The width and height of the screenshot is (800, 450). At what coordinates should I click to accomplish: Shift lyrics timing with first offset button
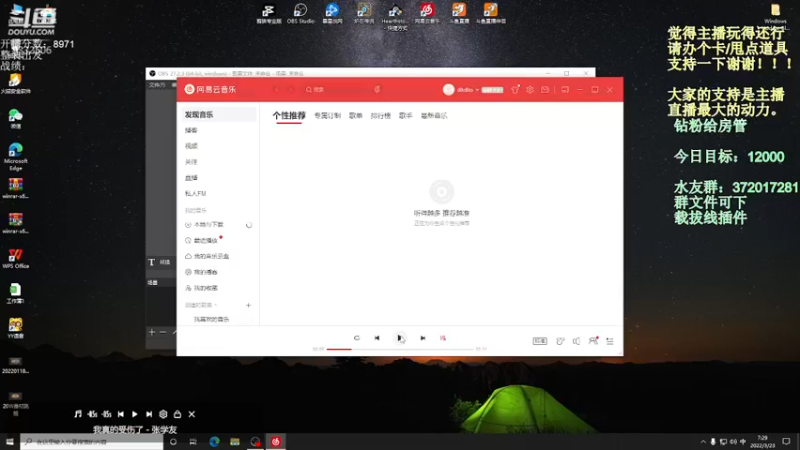tap(92, 414)
